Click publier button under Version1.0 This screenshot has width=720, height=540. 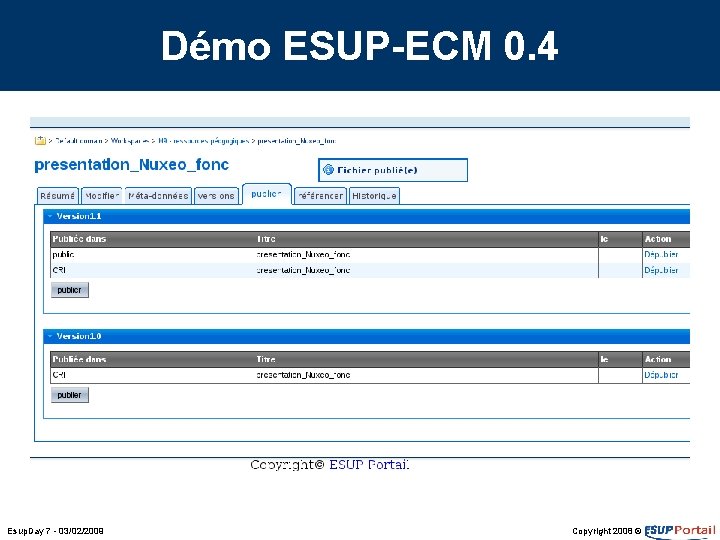pyautogui.click(x=69, y=395)
